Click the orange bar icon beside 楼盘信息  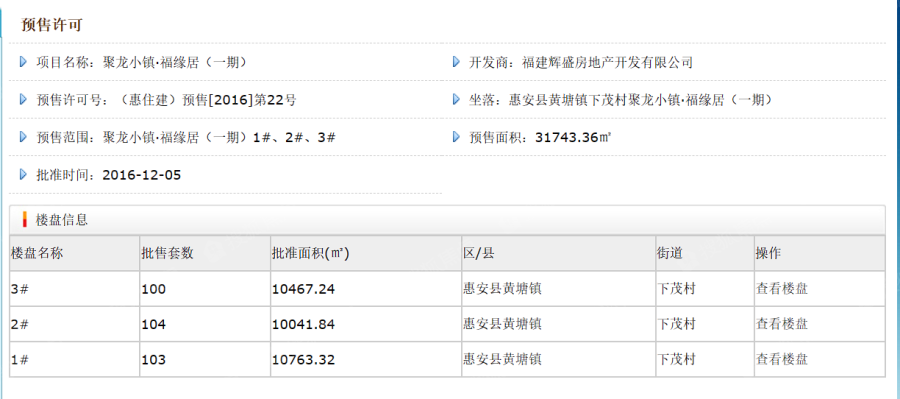pos(25,219)
